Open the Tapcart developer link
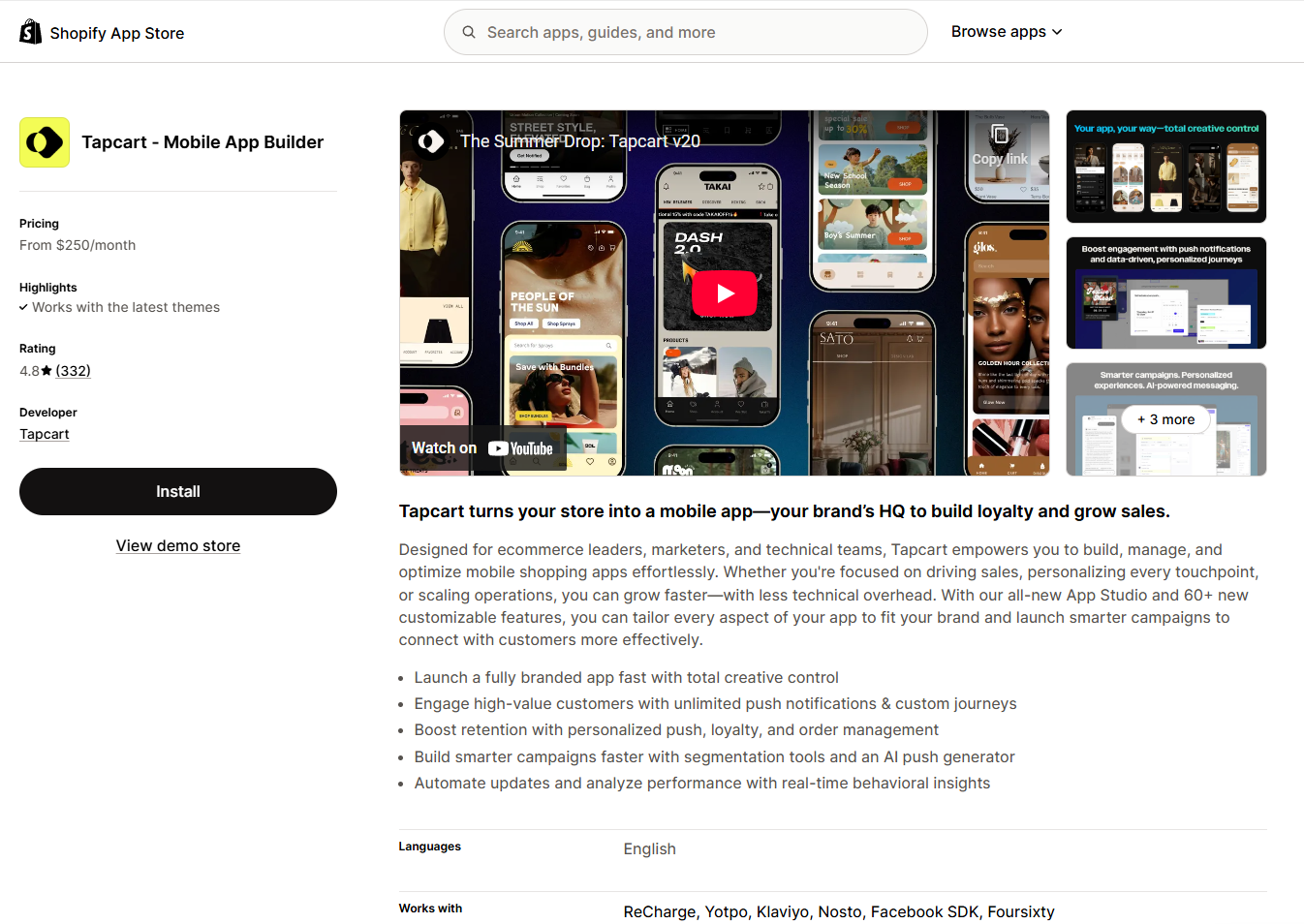 point(45,434)
